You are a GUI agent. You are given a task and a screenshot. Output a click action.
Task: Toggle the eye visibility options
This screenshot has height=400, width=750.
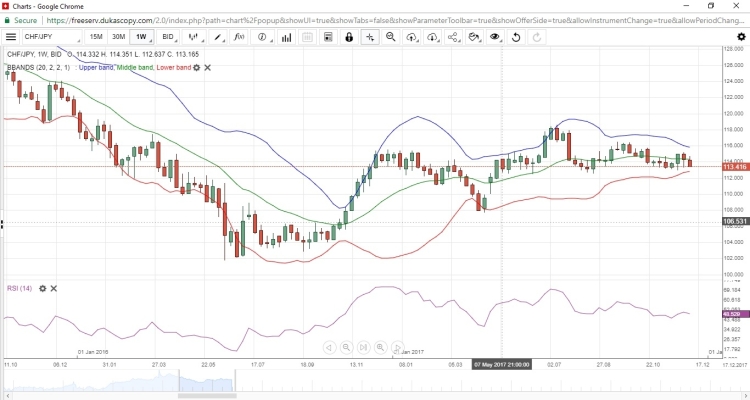[x=494, y=37]
